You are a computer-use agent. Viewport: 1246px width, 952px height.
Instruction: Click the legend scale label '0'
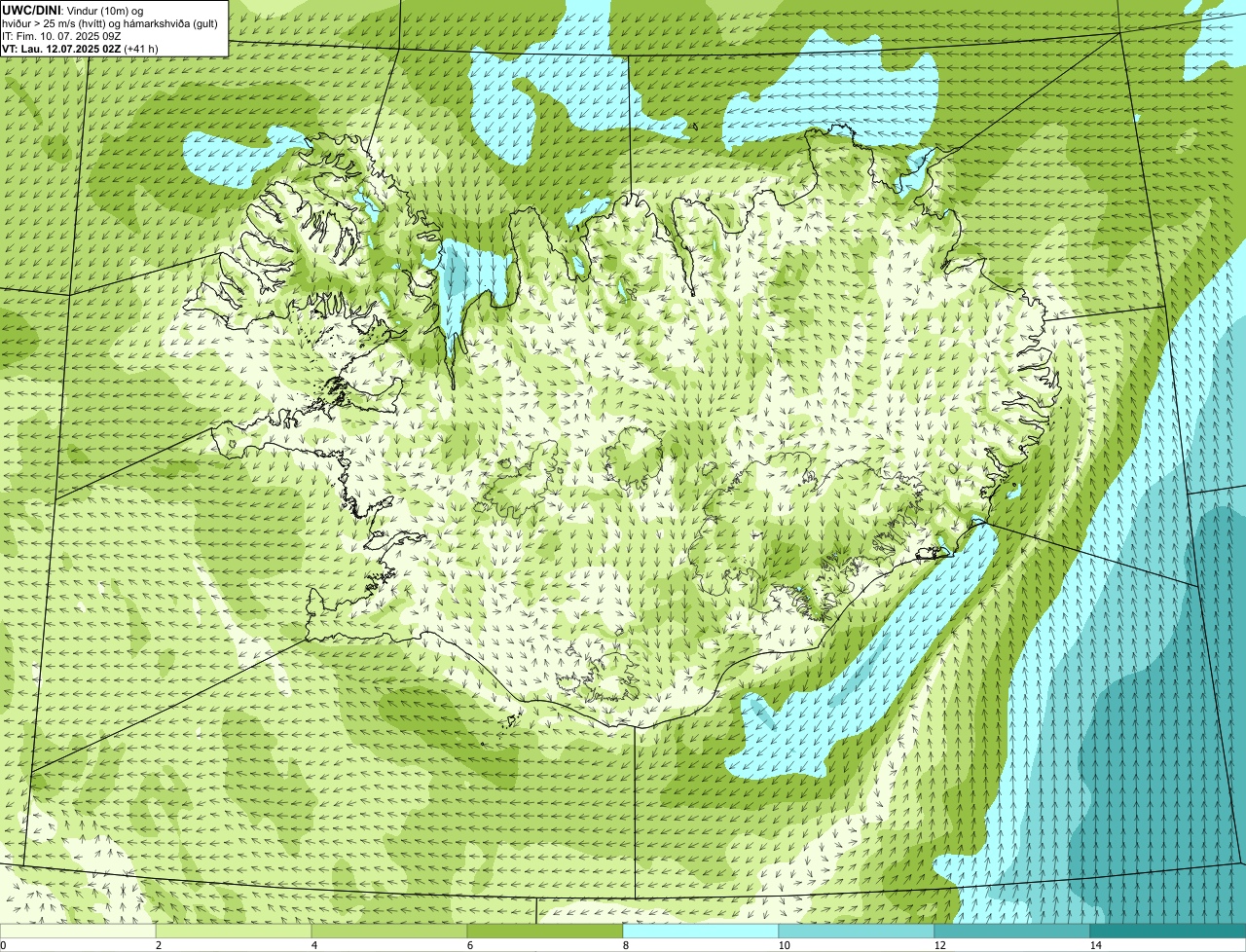point(4,945)
